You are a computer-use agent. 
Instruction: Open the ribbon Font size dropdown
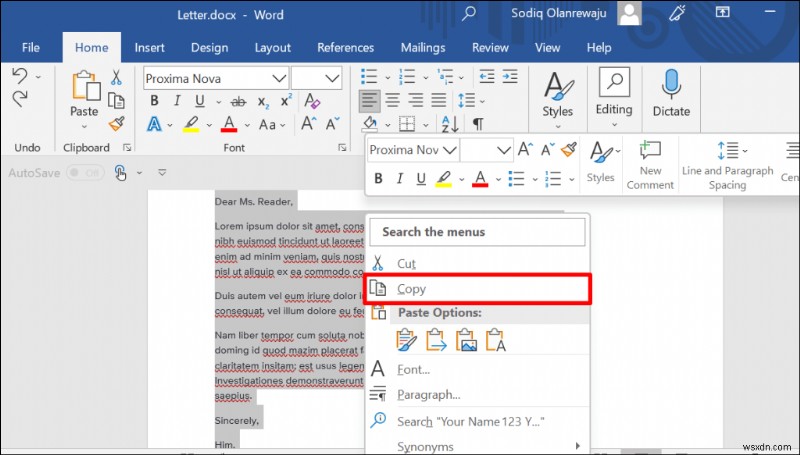(x=332, y=79)
